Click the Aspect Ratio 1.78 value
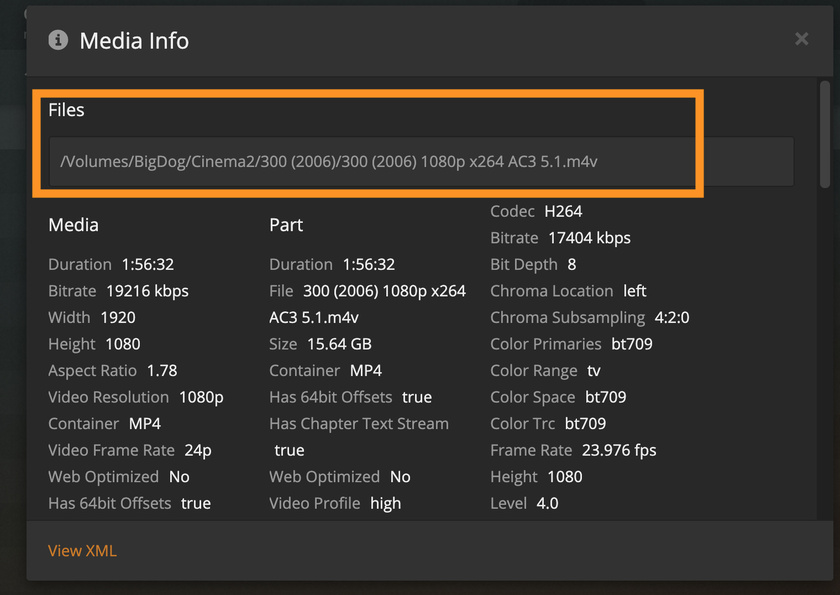Screen dimensions: 840x595 162,370
